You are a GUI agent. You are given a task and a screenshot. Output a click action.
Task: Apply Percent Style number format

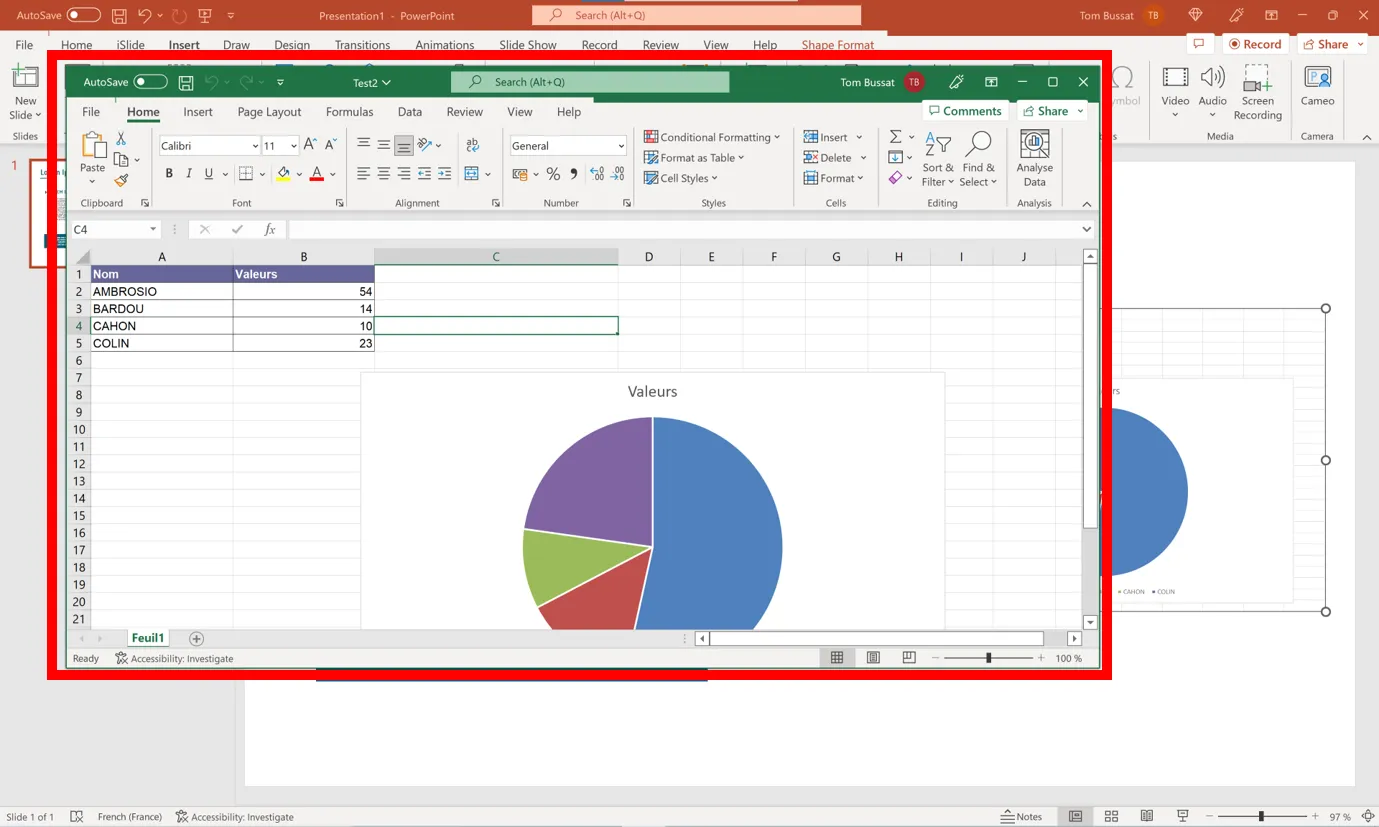coord(553,174)
